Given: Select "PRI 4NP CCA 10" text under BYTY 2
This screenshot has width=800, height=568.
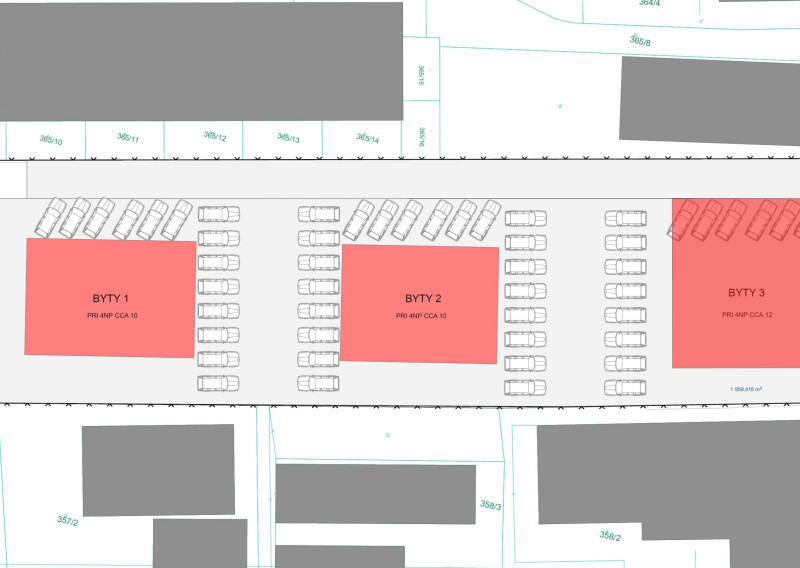Looking at the screenshot, I should [x=421, y=316].
